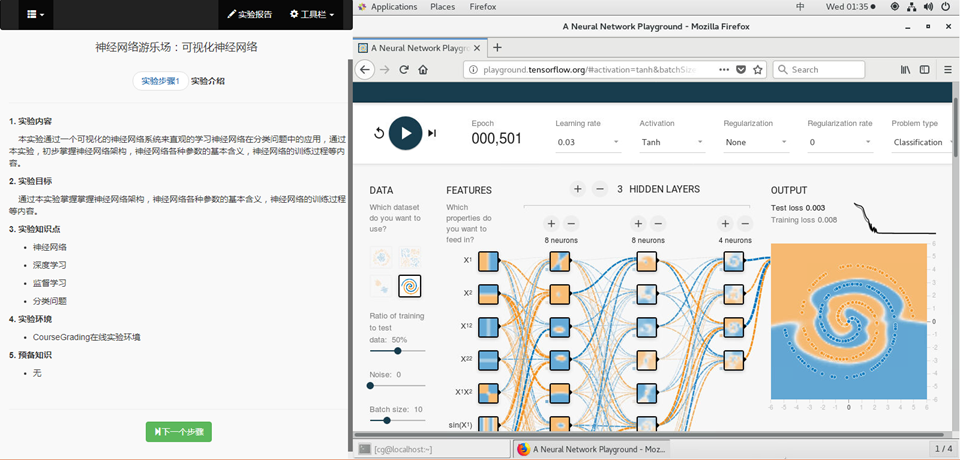Select the spiral dataset
Screen dimensions: 960x460
coord(410,286)
